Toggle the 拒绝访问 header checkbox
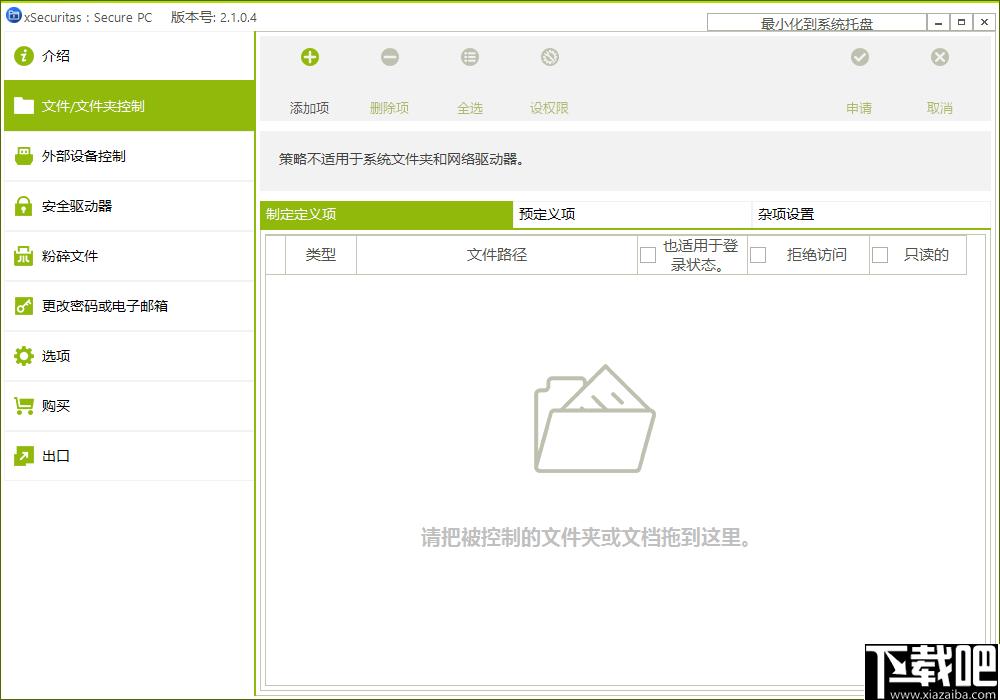The height and width of the screenshot is (700, 1000). pyautogui.click(x=758, y=255)
